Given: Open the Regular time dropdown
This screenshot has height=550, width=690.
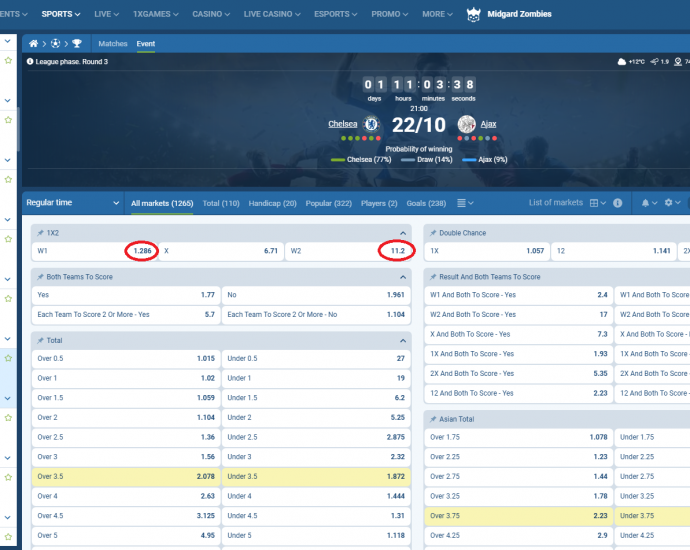Looking at the screenshot, I should coord(73,203).
